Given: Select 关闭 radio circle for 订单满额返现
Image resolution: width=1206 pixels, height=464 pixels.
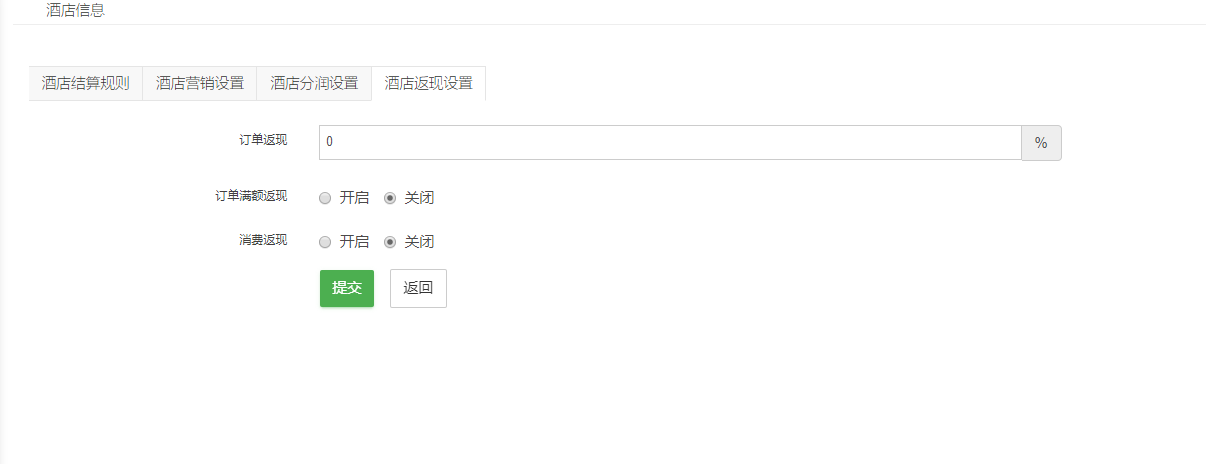Looking at the screenshot, I should pyautogui.click(x=390, y=198).
